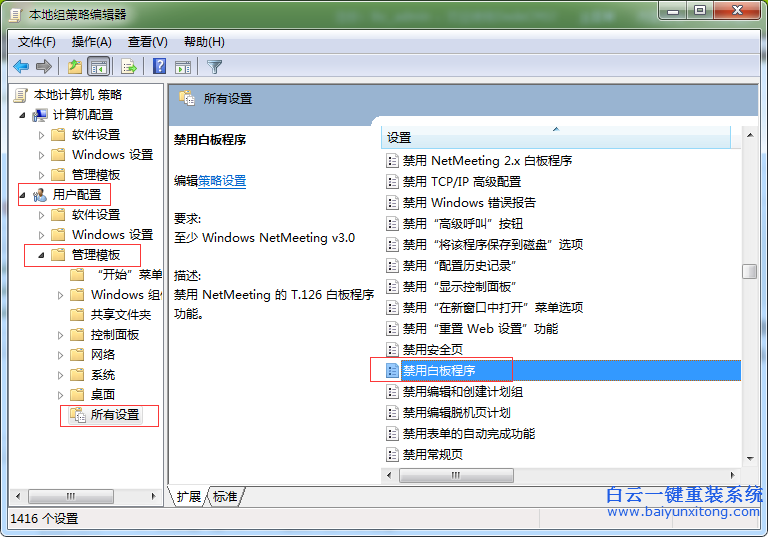
Task: Click policy icon beside 禁用 TCP/IP 高级配置
Action: (x=392, y=182)
